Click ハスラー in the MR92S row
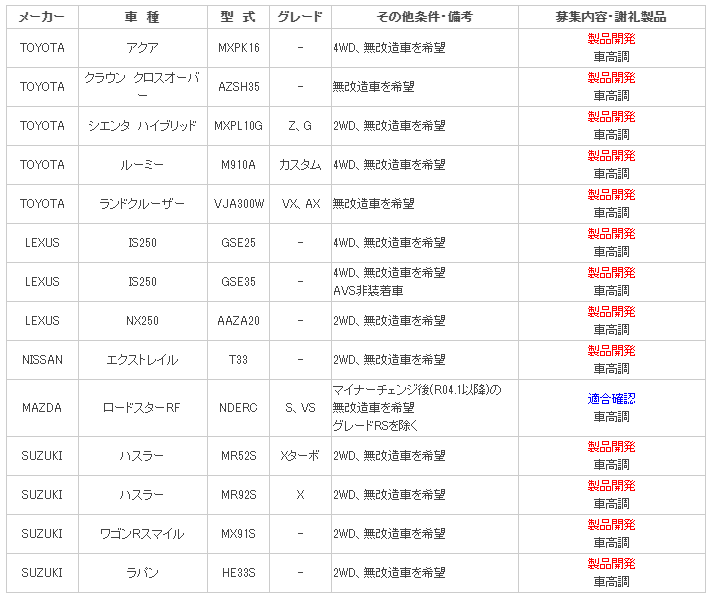 pyautogui.click(x=143, y=495)
